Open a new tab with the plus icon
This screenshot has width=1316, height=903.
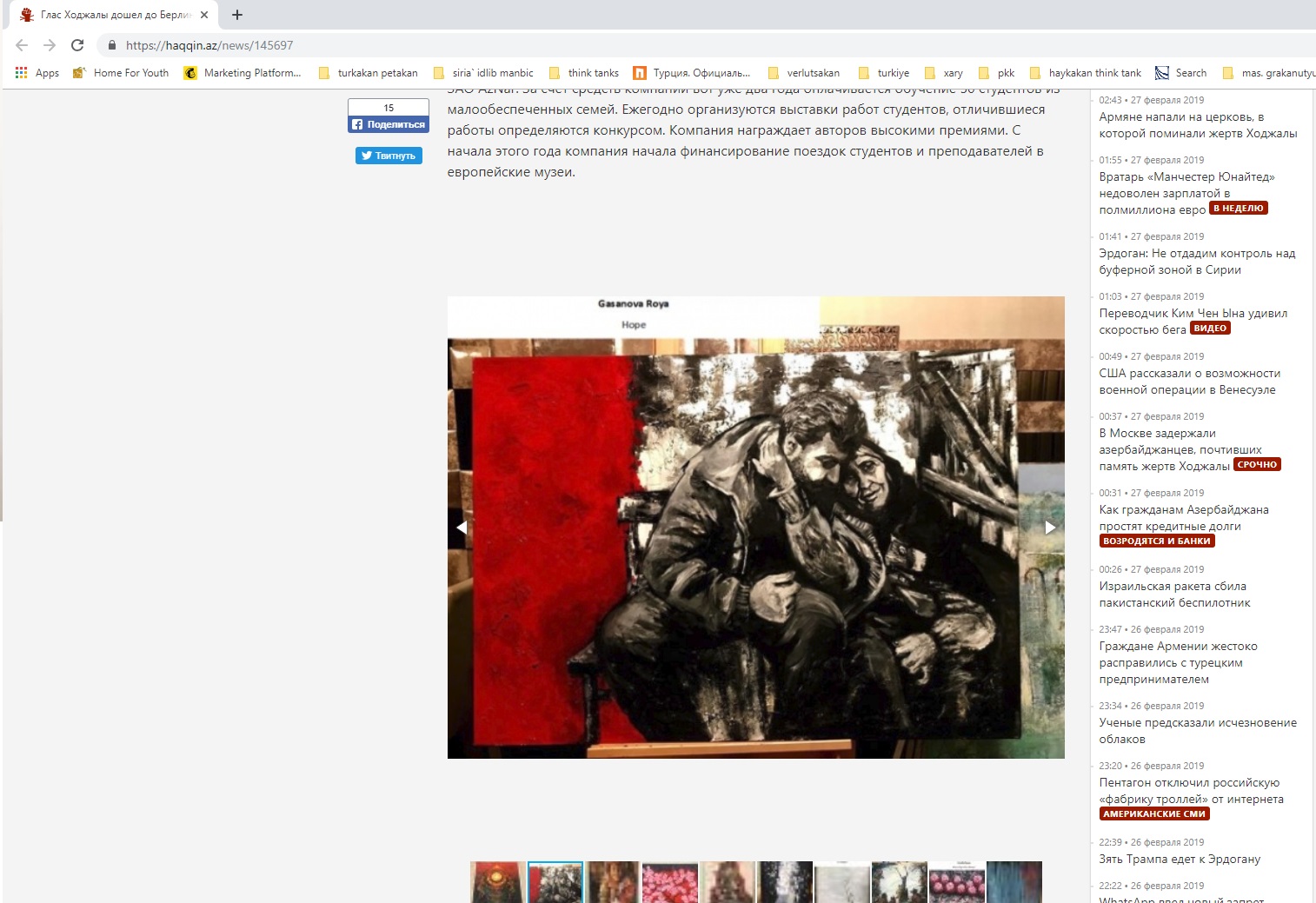point(237,15)
